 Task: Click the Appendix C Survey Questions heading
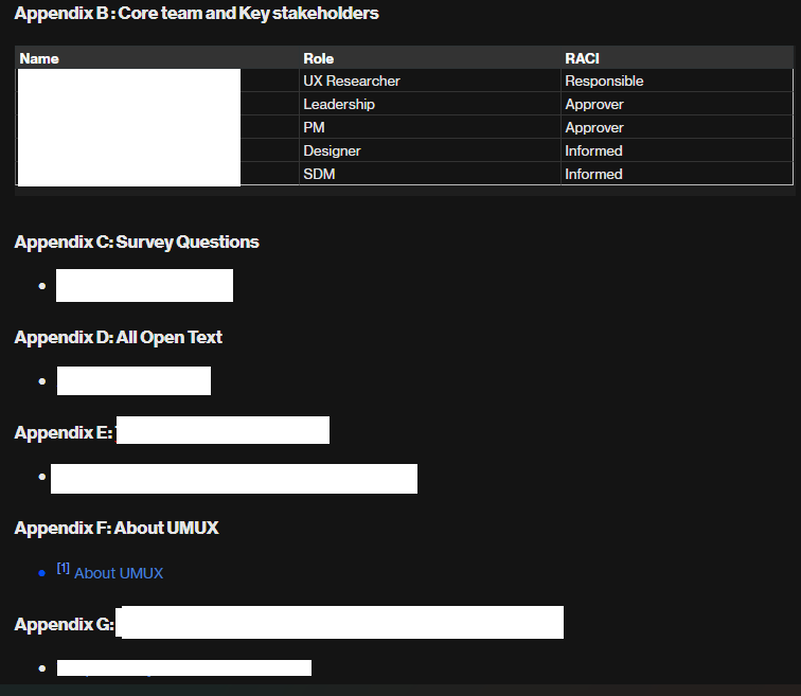click(136, 242)
